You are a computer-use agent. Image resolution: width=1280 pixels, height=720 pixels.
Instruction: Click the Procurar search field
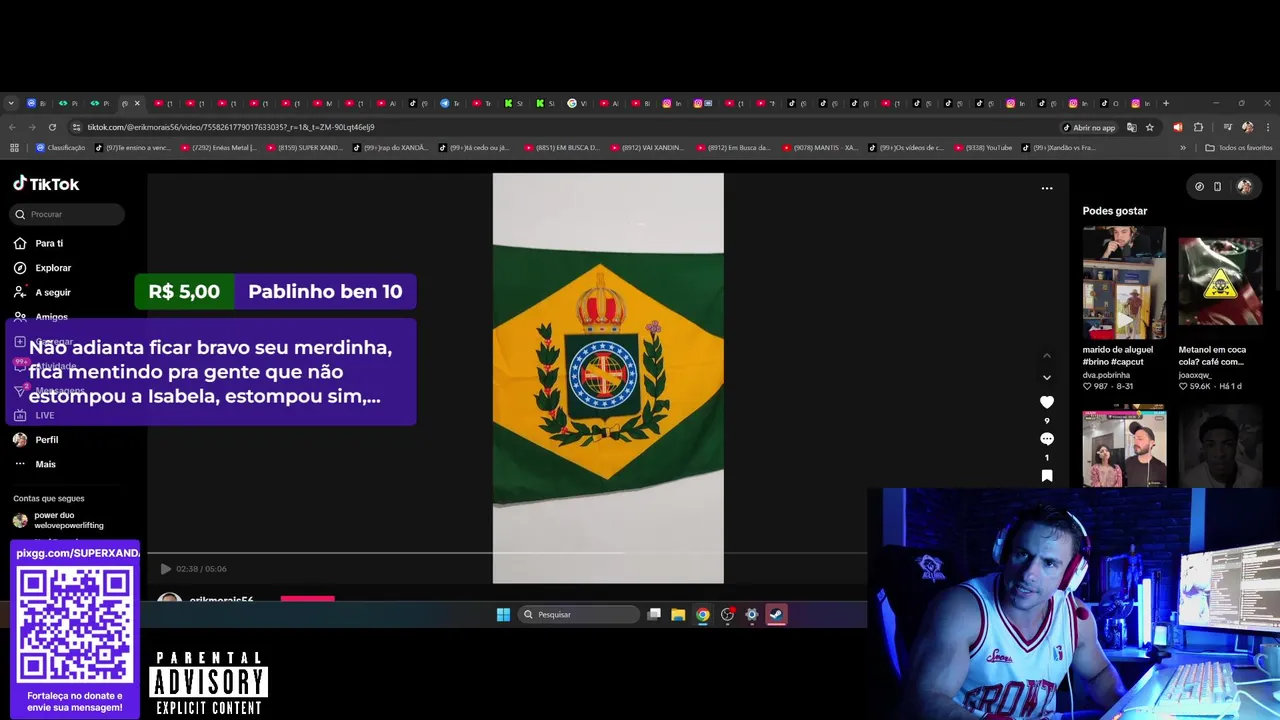tap(68, 214)
